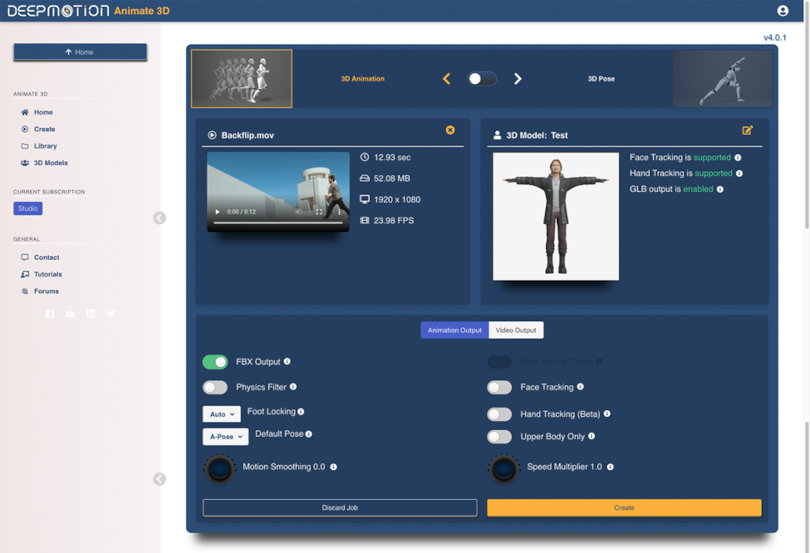This screenshot has height=553, width=810.
Task: Click the Discard Job button
Action: [x=340, y=508]
